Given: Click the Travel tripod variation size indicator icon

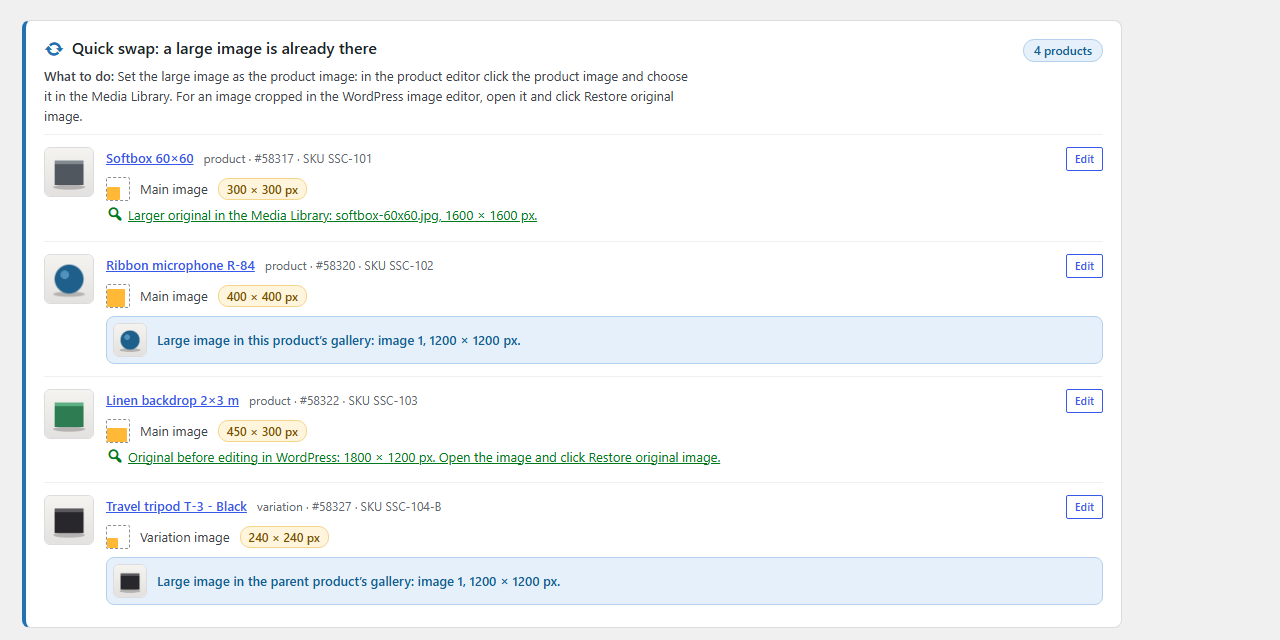Looking at the screenshot, I should 118,537.
